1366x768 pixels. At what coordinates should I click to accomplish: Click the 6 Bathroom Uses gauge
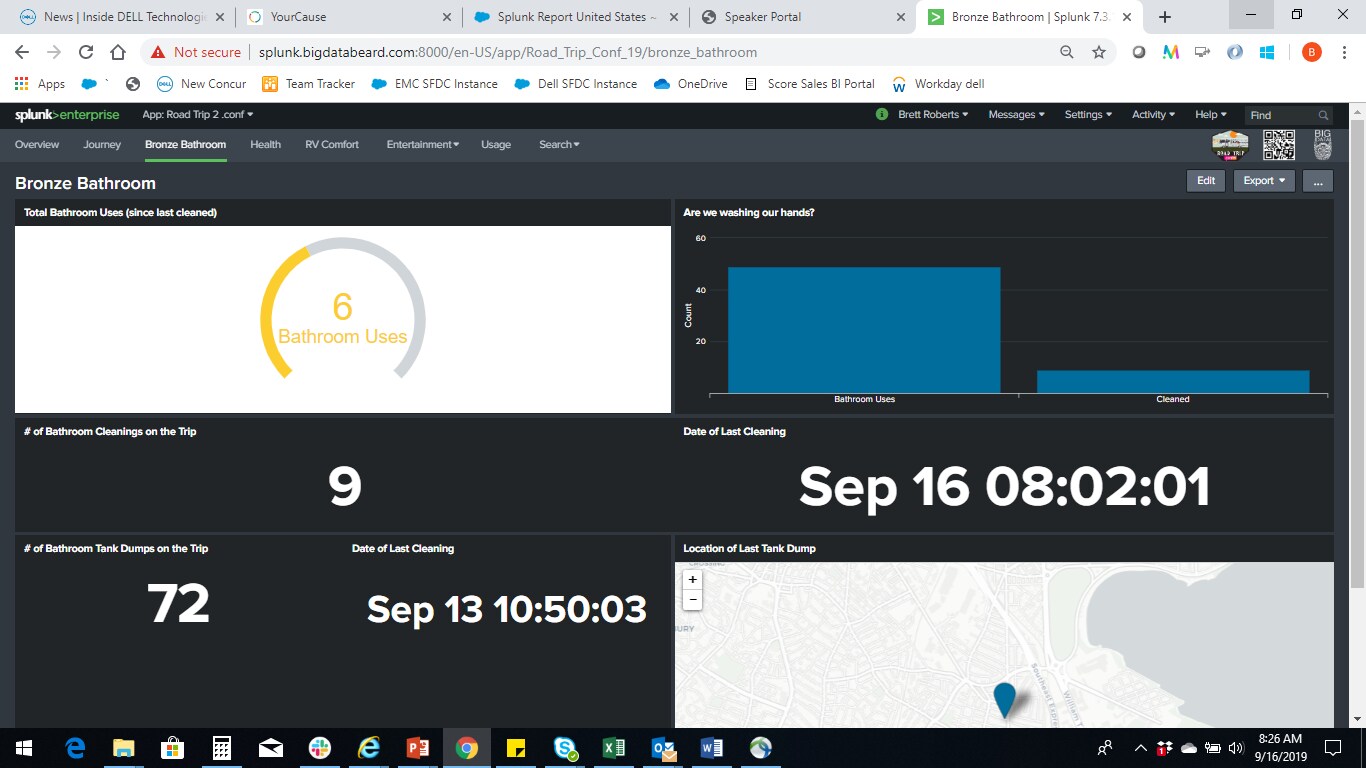(343, 310)
